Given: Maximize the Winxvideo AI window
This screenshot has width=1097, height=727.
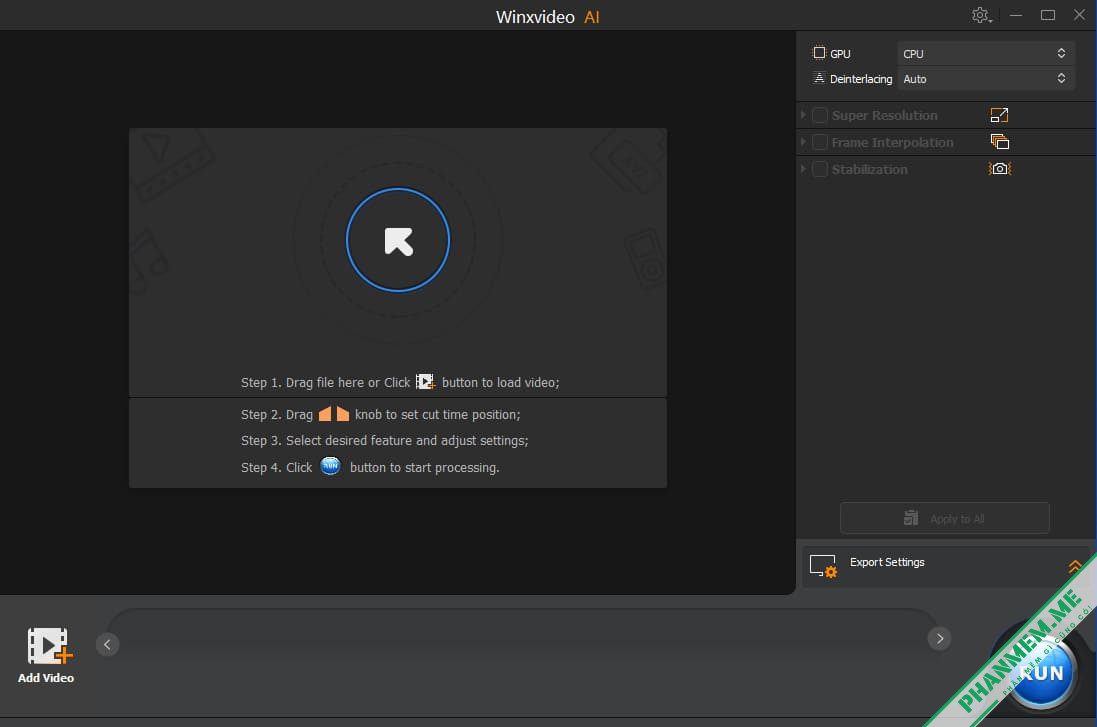Looking at the screenshot, I should coord(1047,15).
